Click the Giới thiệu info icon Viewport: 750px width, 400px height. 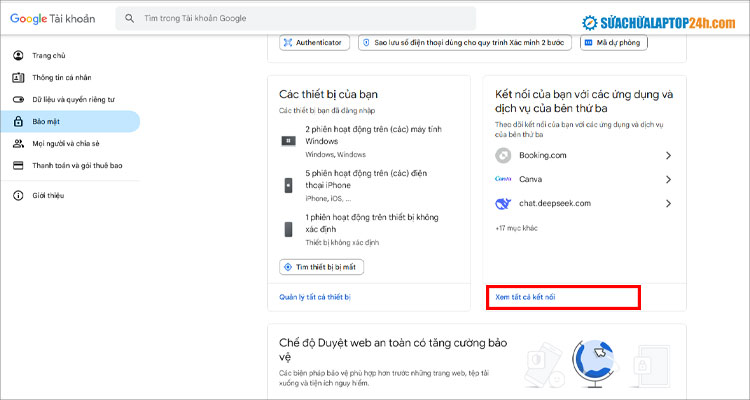[x=18, y=195]
